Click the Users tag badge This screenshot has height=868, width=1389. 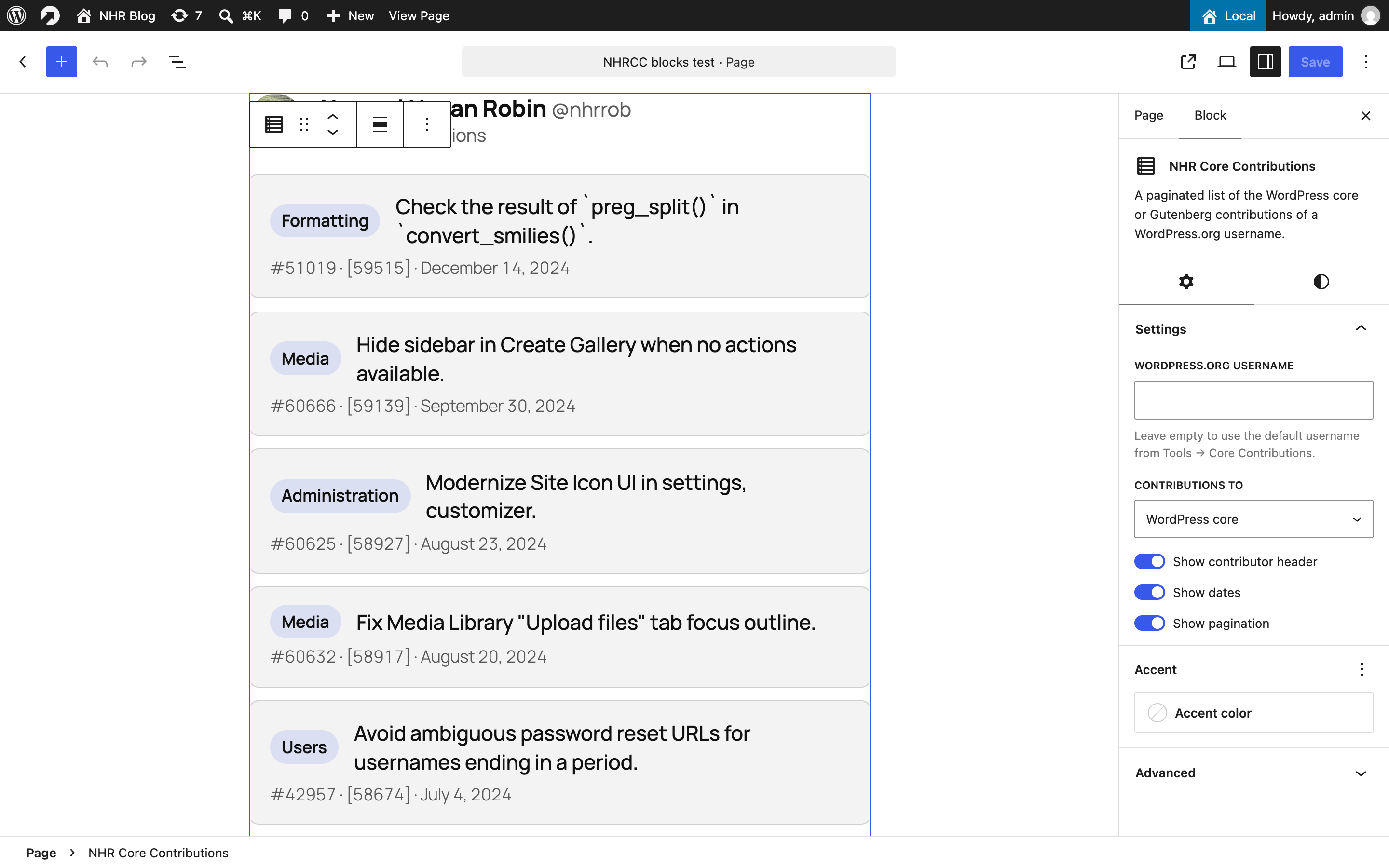304,747
